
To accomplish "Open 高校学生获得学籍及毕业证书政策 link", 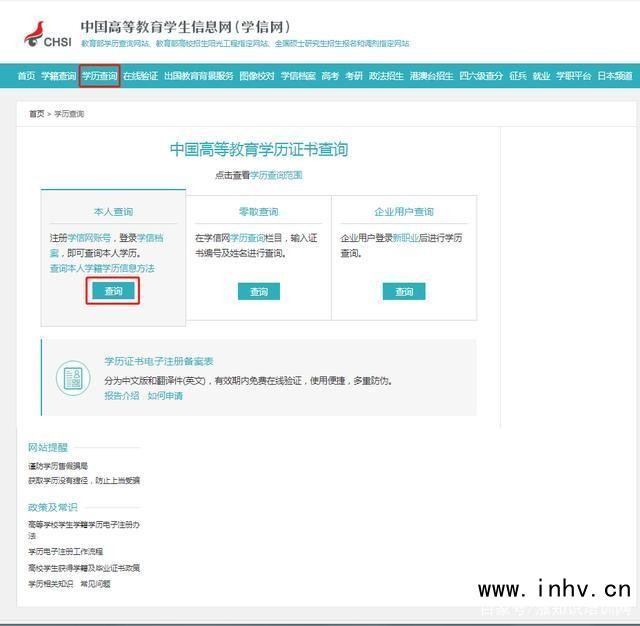I will (84, 568).
